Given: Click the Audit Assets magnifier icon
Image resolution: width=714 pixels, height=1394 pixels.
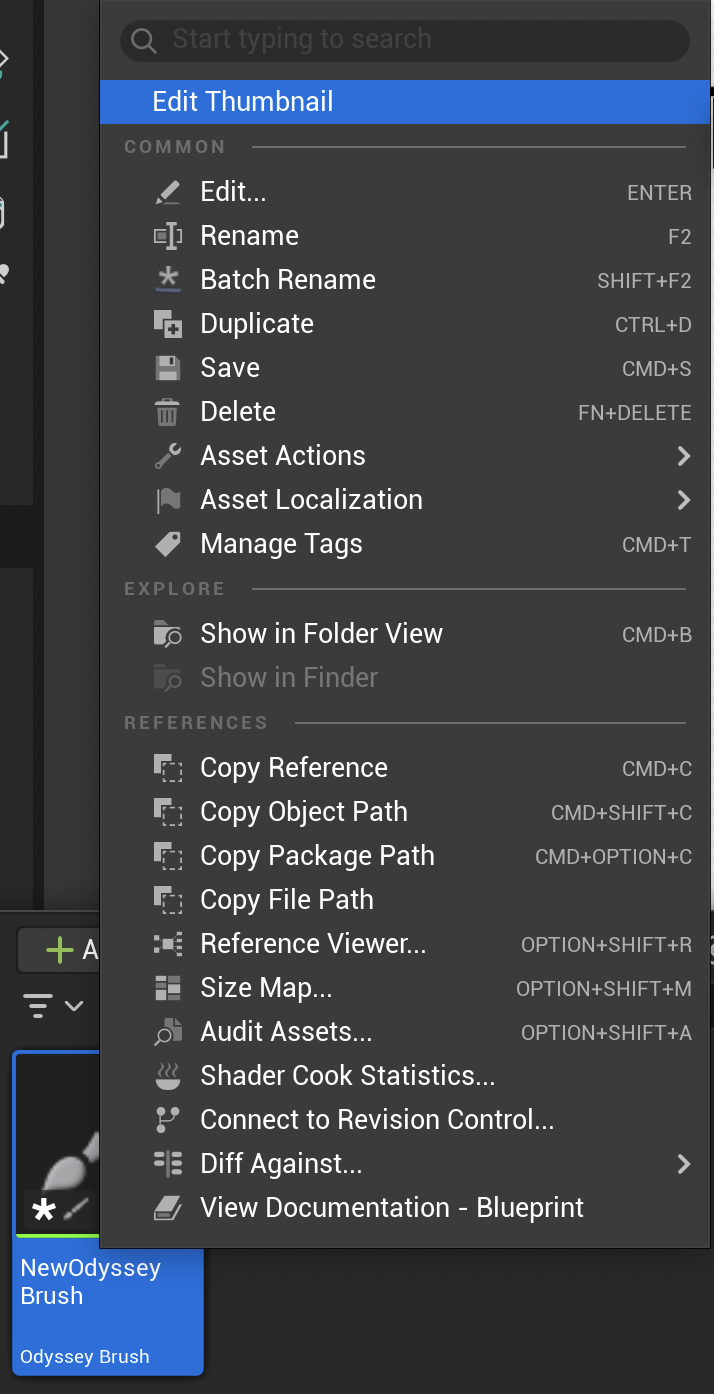Looking at the screenshot, I should click(168, 1032).
